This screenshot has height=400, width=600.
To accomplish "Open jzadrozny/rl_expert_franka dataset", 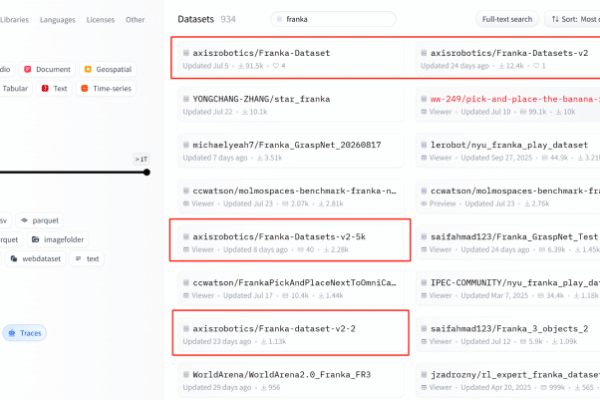I will click(508, 380).
